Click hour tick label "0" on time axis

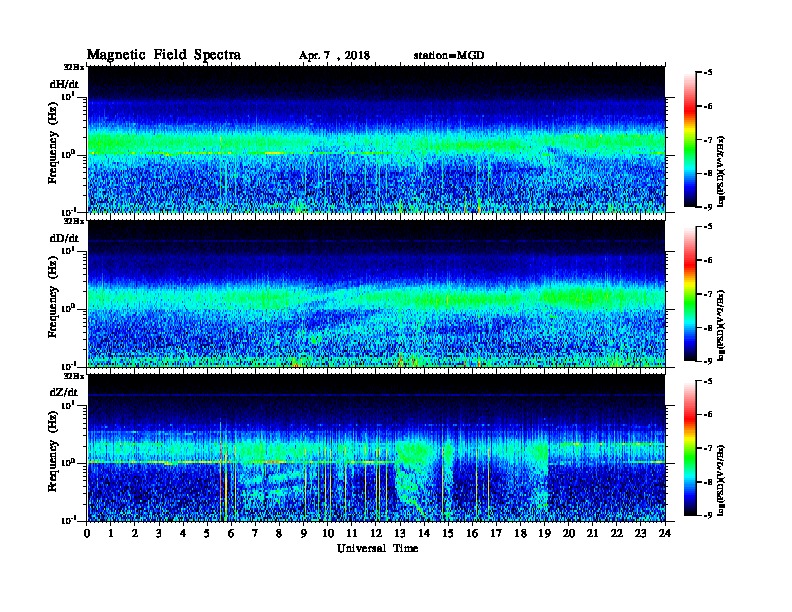[87, 533]
